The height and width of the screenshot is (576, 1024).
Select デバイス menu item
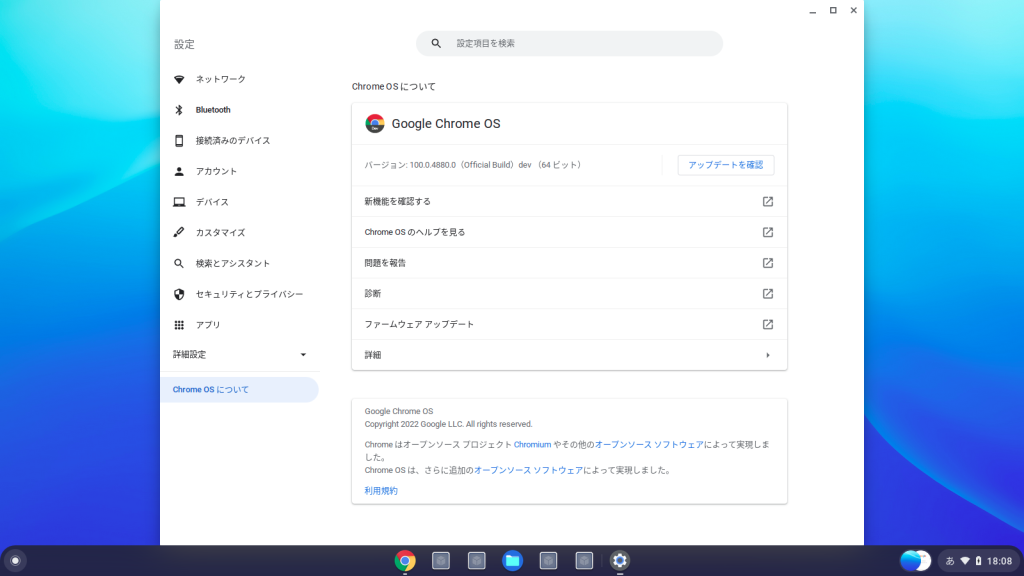[212, 202]
